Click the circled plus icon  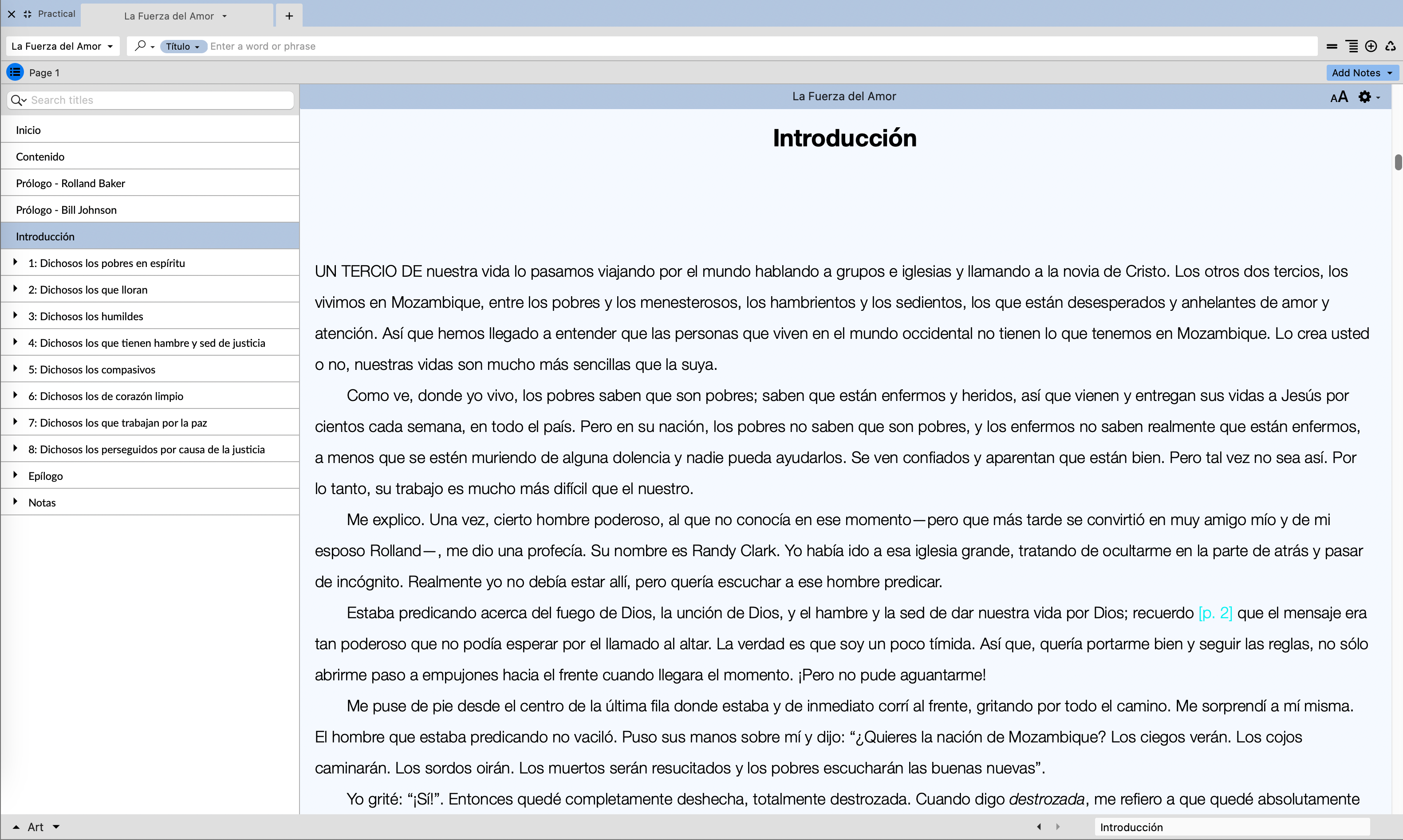(1371, 47)
